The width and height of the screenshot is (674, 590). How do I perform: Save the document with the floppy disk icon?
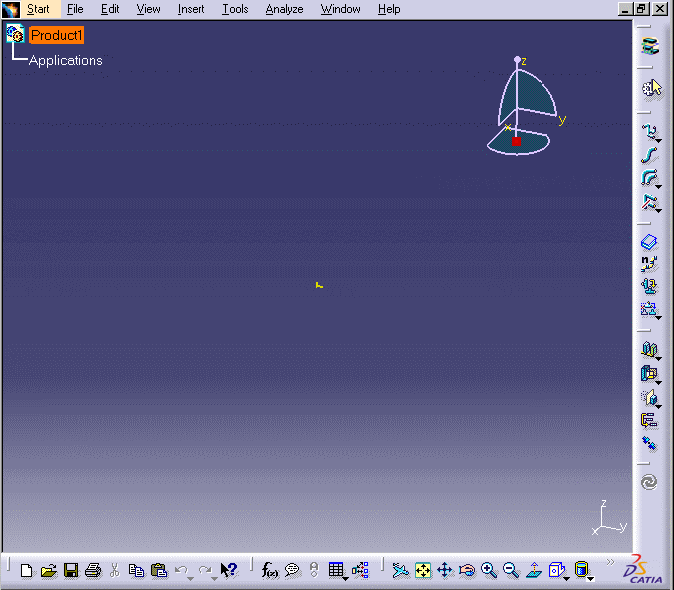tap(71, 571)
